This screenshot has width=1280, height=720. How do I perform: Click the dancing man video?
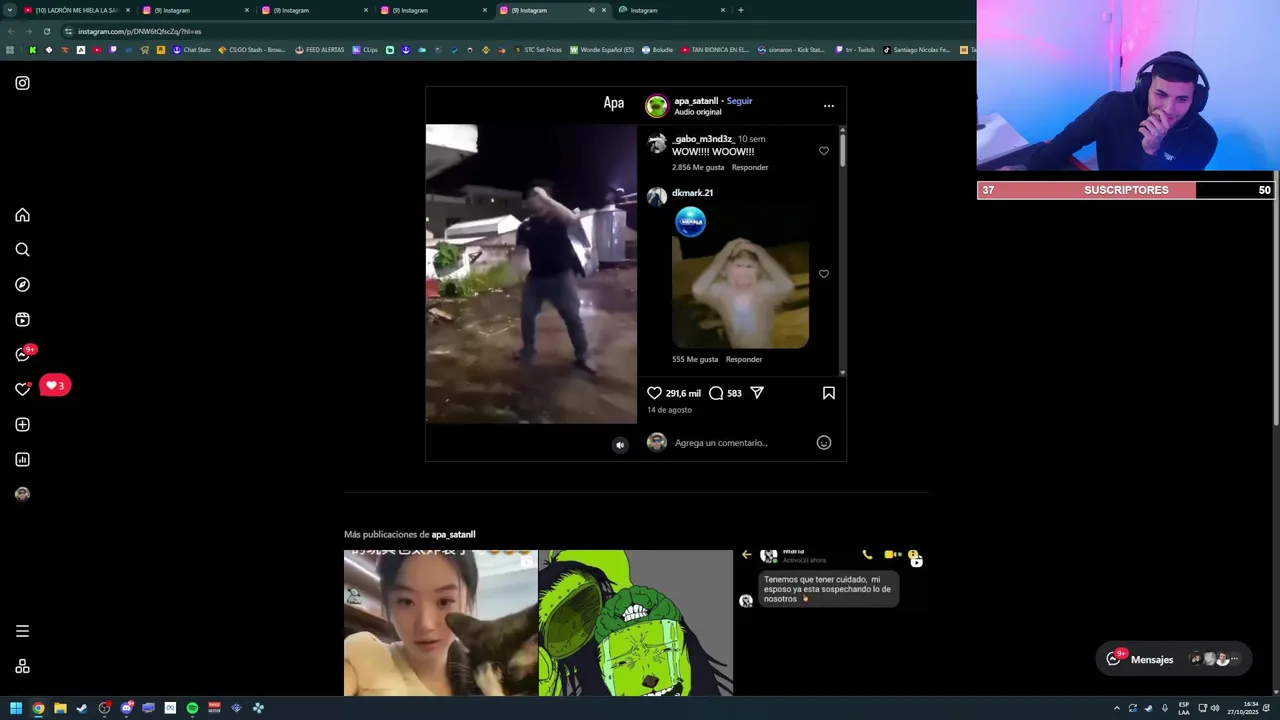click(531, 274)
